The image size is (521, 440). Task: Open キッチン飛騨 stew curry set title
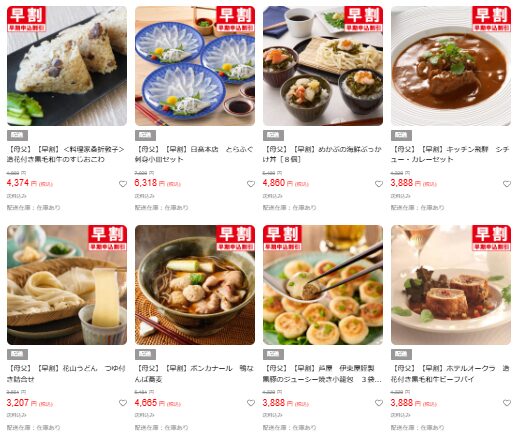(450, 154)
